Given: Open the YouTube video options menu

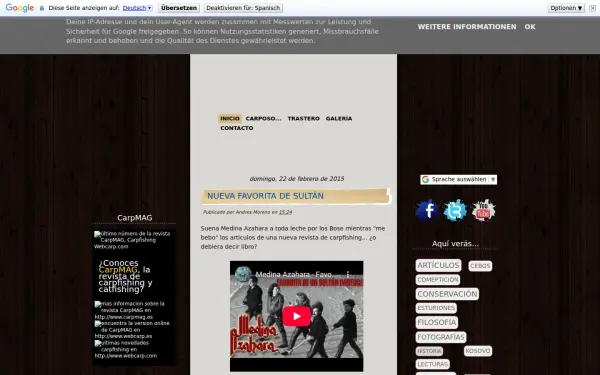Looking at the screenshot, I should click(x=347, y=274).
